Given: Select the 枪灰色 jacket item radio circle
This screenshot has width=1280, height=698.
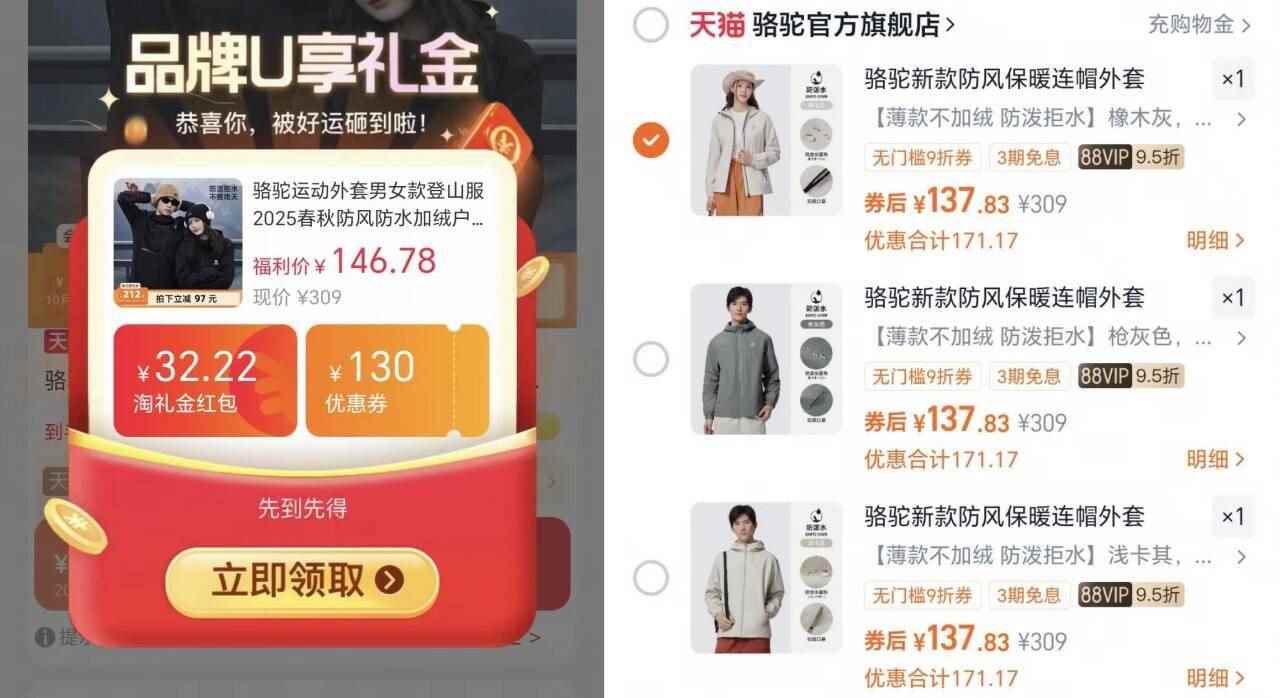Looking at the screenshot, I should click(651, 359).
